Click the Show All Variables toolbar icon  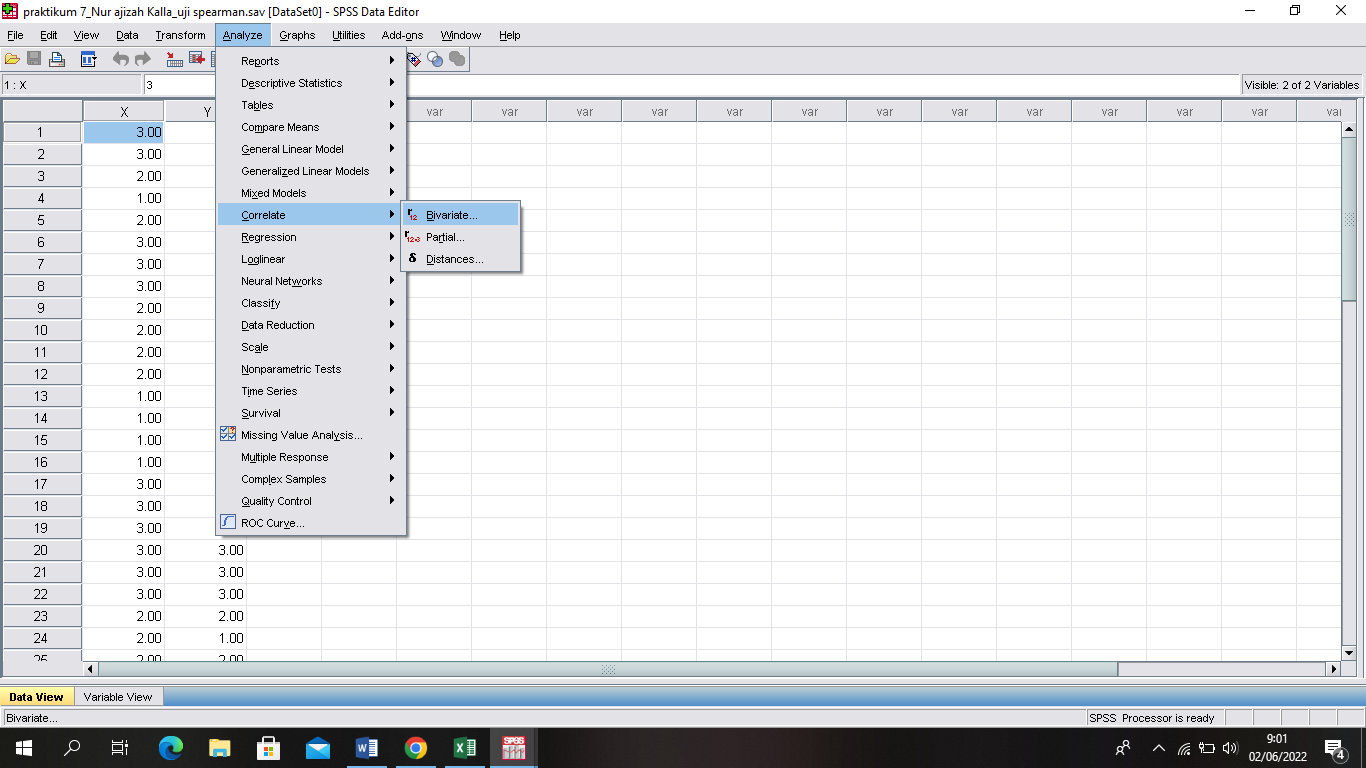458,59
